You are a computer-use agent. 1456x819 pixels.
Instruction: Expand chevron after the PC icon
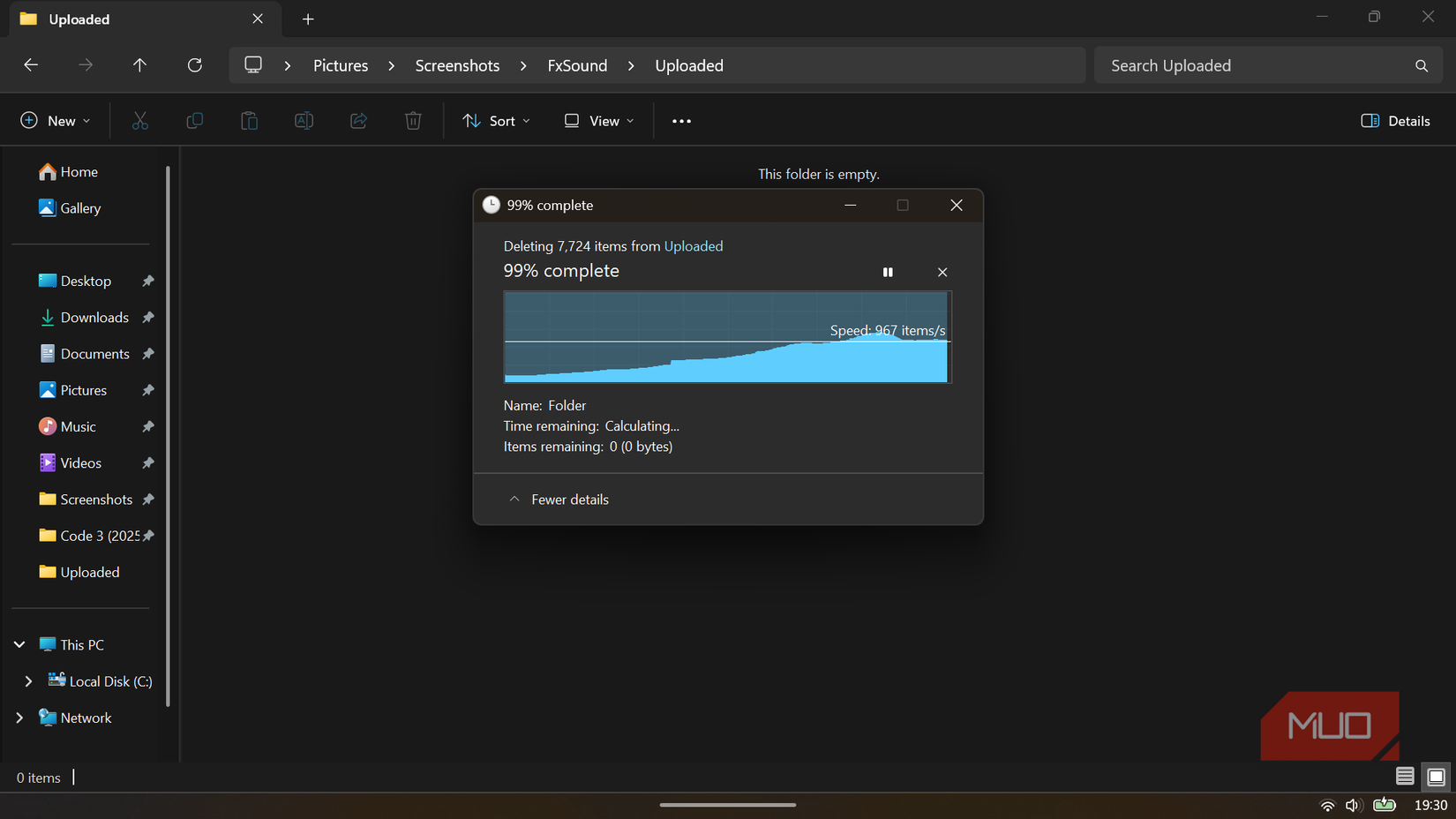click(x=288, y=65)
